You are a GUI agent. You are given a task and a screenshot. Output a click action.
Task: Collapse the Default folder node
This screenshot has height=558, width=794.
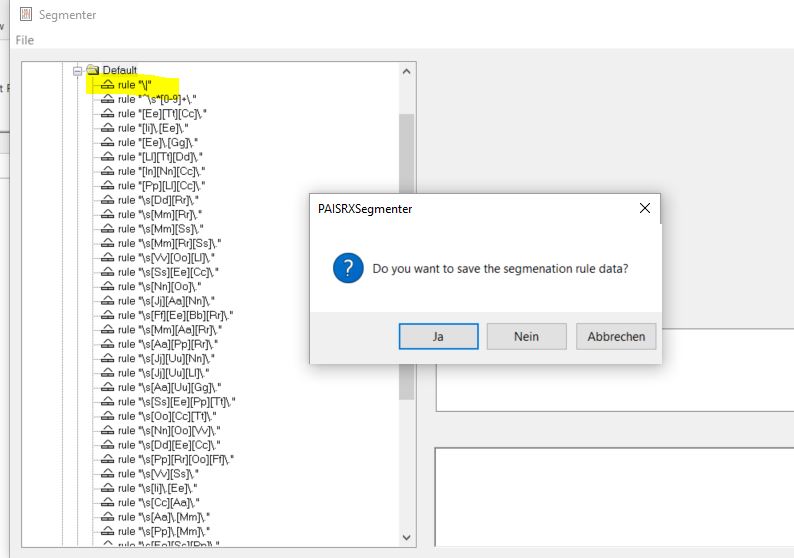(78, 70)
